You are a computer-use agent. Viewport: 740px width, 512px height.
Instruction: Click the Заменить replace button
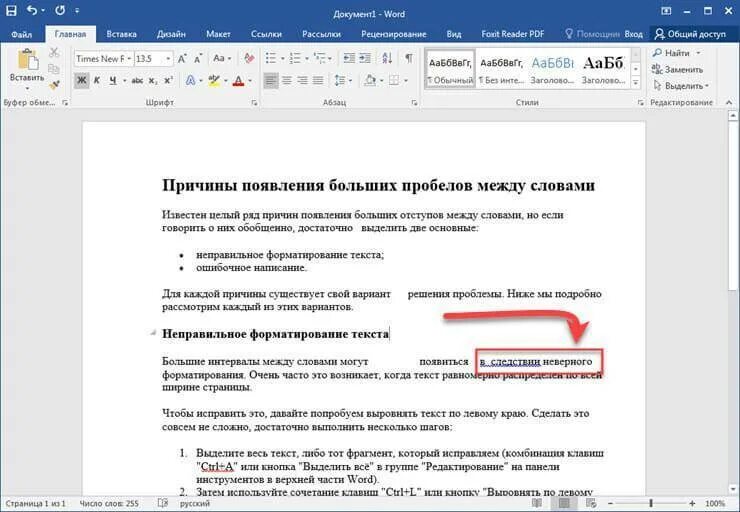click(677, 69)
